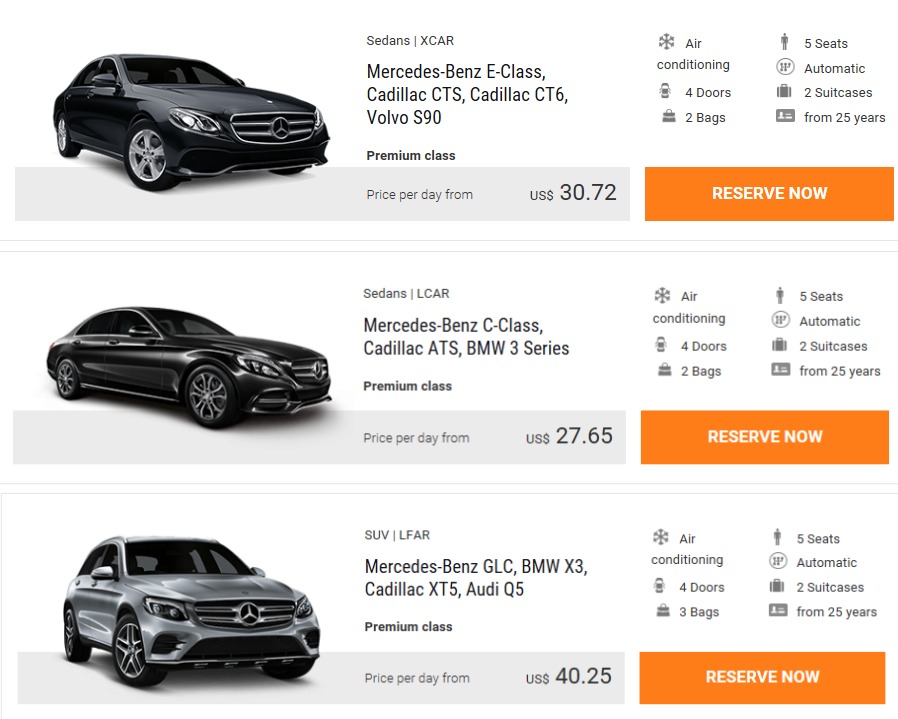Click the license age icon for the GLC SUV
This screenshot has height=719, width=898.
click(778, 610)
